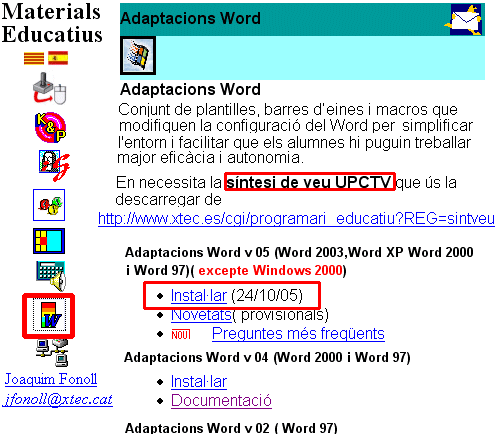Open the networked computers icon
The height and width of the screenshot is (434, 497).
pyautogui.click(x=52, y=353)
